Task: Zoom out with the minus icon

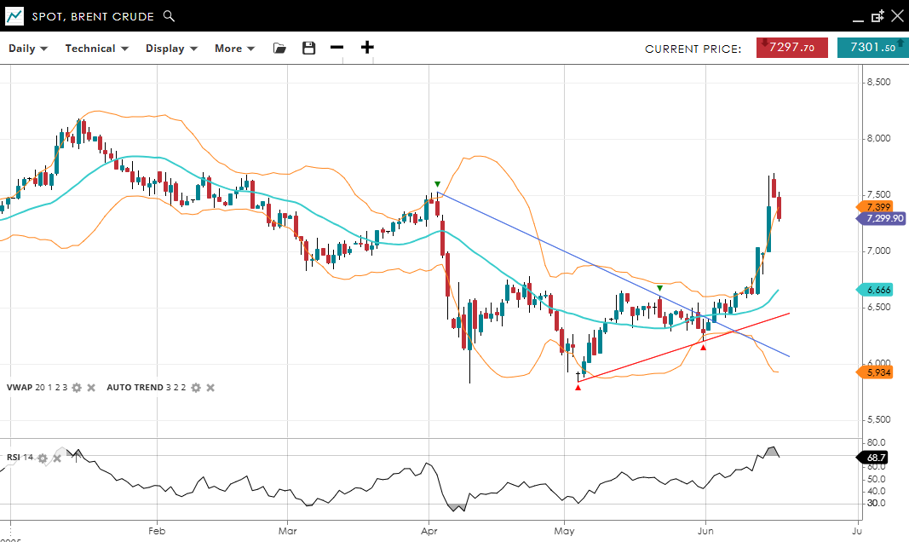Action: (x=337, y=48)
